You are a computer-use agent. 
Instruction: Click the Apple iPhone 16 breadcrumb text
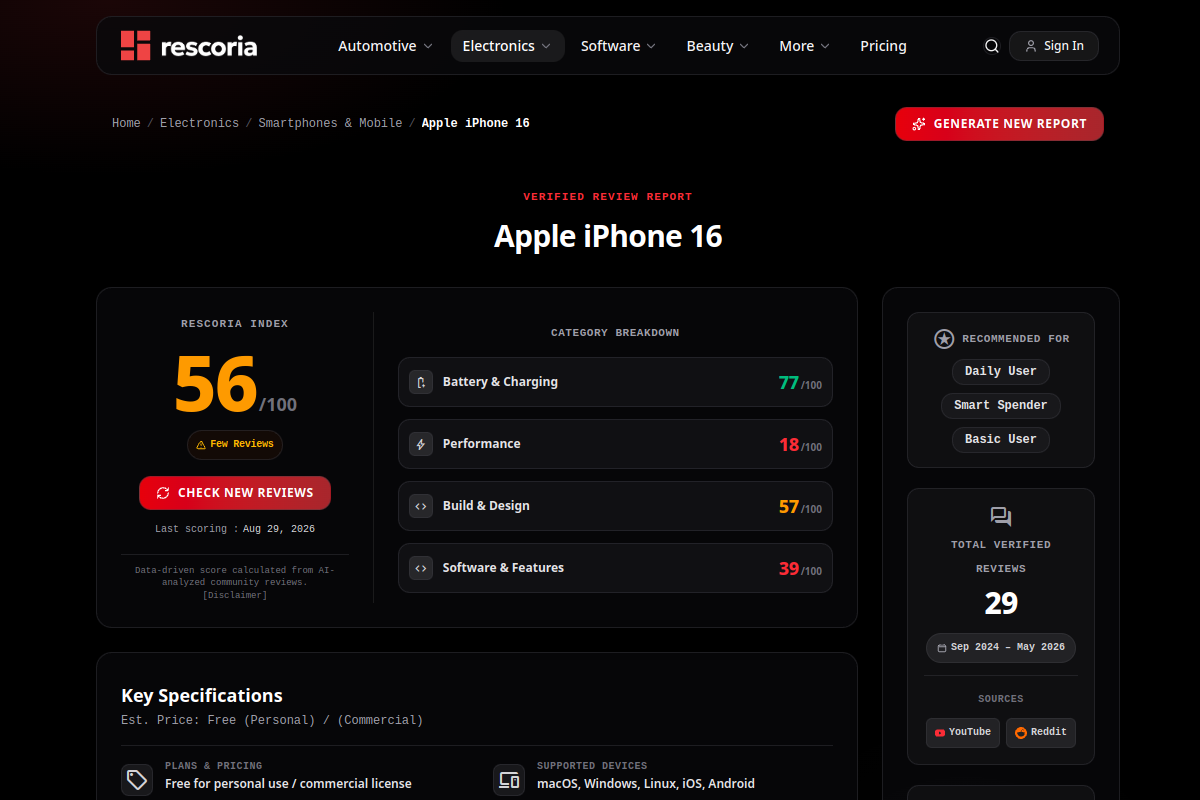tap(476, 123)
